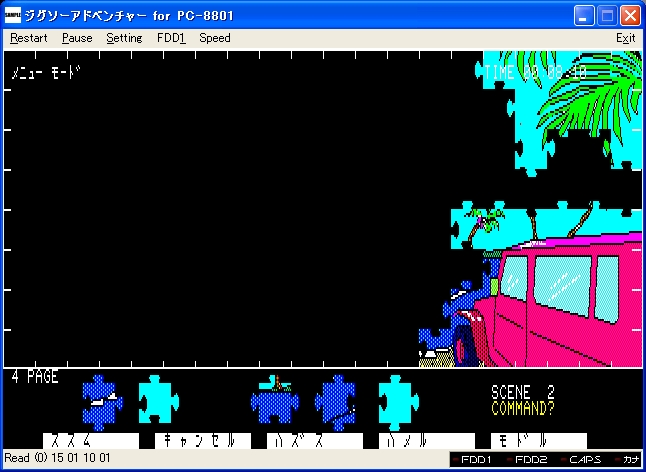Select the first blue puzzle piece in tray
The width and height of the screenshot is (646, 472).
[x=101, y=400]
